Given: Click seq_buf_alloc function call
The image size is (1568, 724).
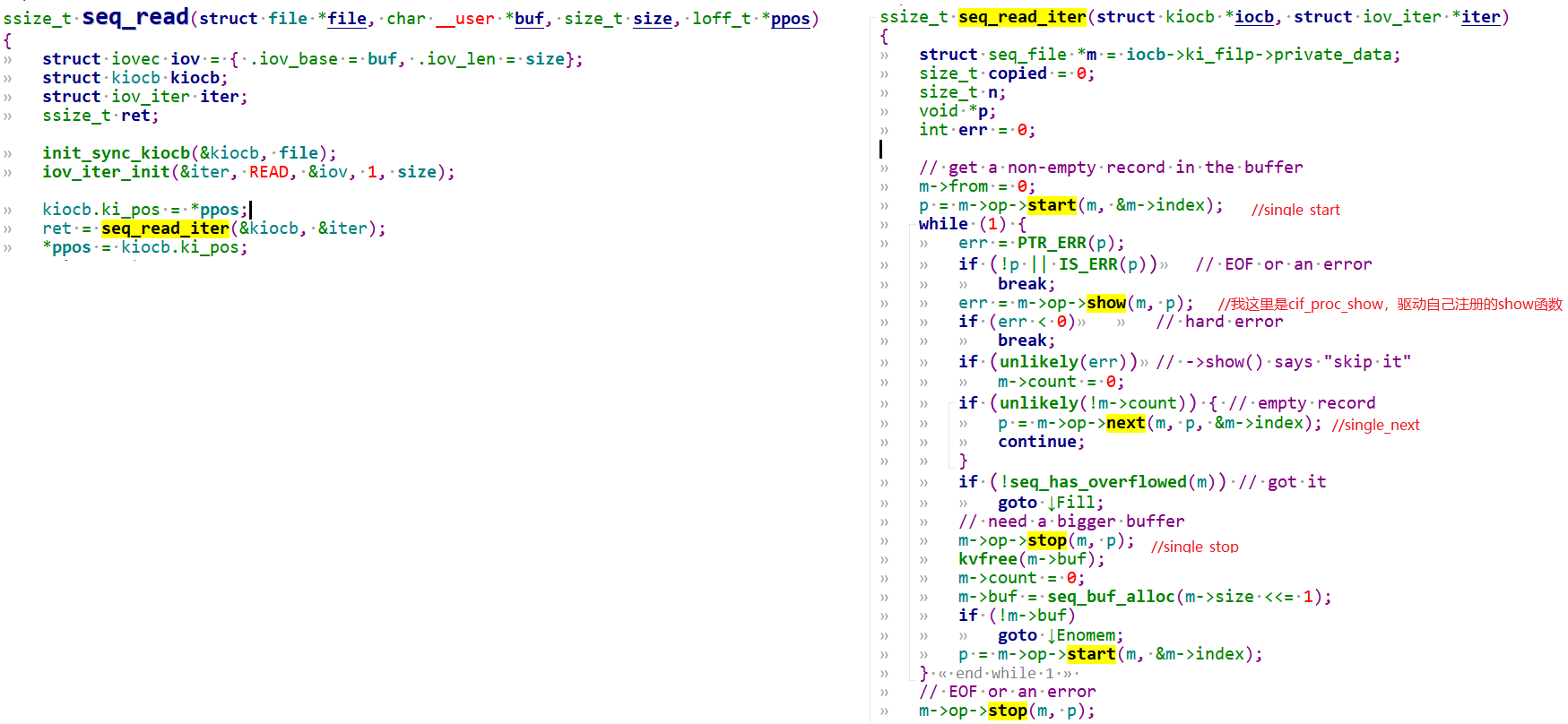Looking at the screenshot, I should (x=1111, y=597).
